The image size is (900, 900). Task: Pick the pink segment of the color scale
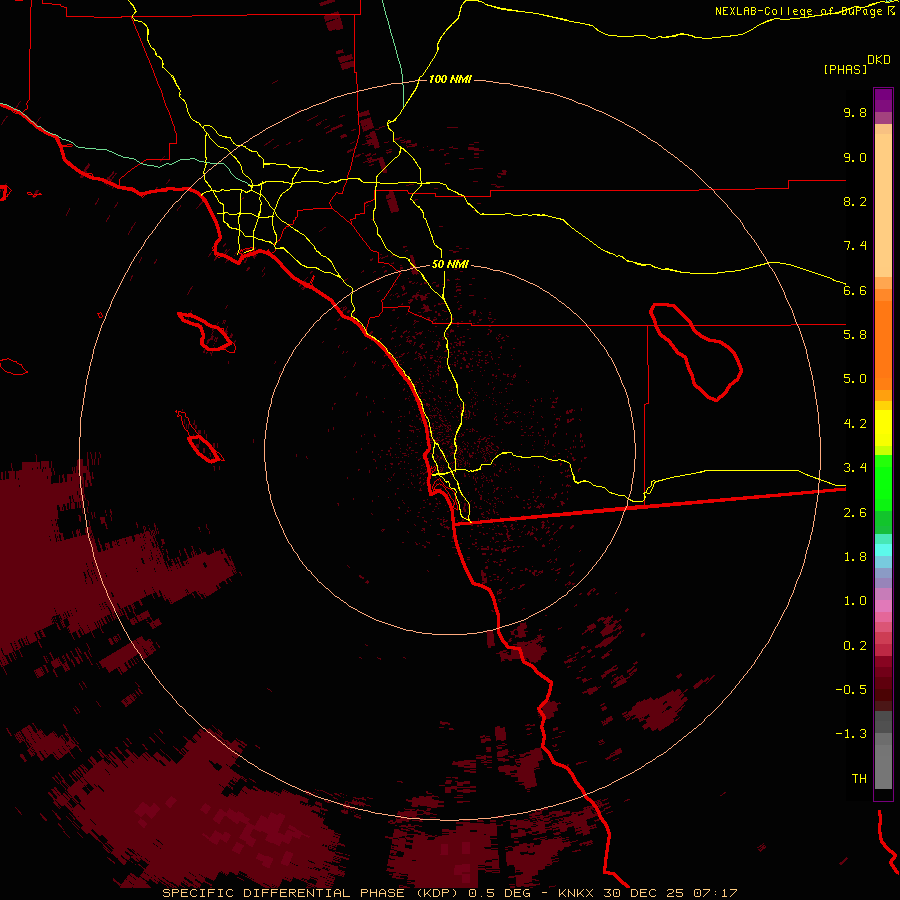click(x=883, y=606)
